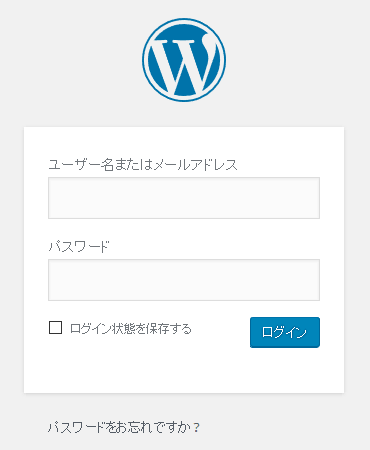Image resolution: width=370 pixels, height=450 pixels.
Task: Click the ログイン状態を保存する label text
Action: pos(131,329)
